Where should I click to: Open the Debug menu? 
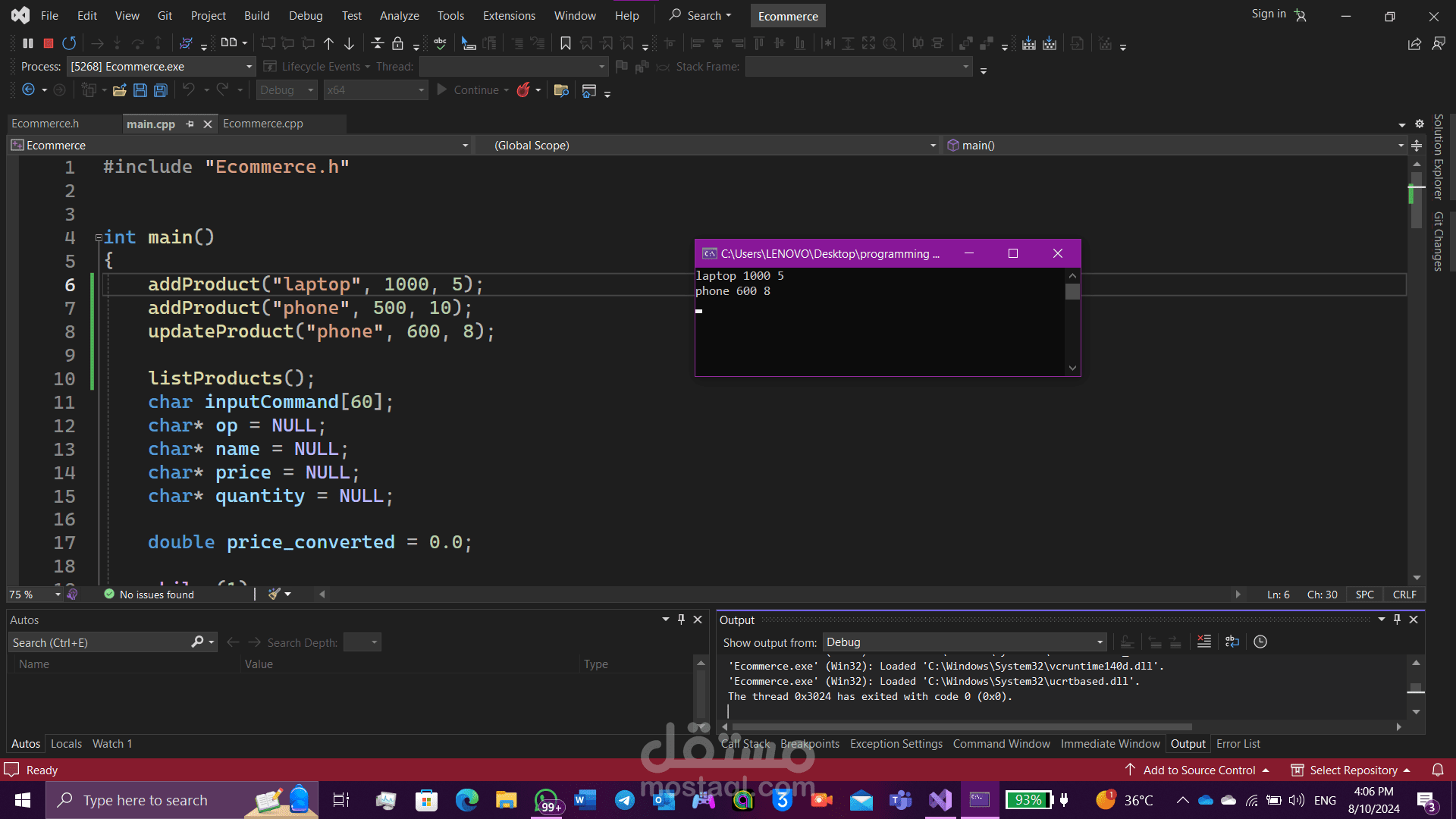[x=306, y=15]
